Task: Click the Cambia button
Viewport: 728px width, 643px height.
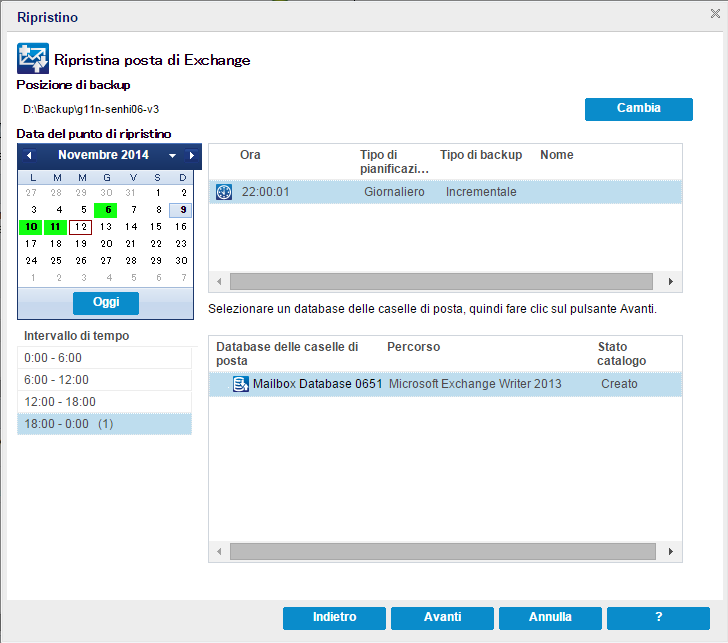Action: click(638, 109)
